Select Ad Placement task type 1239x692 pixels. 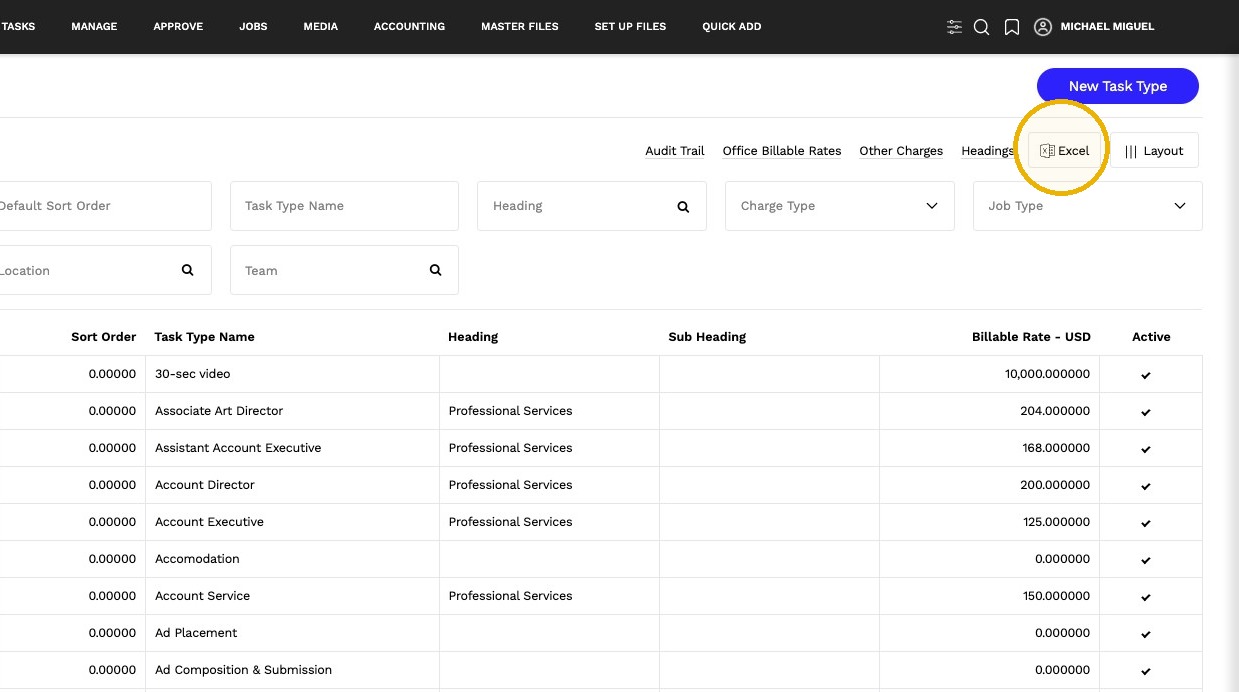pos(196,633)
